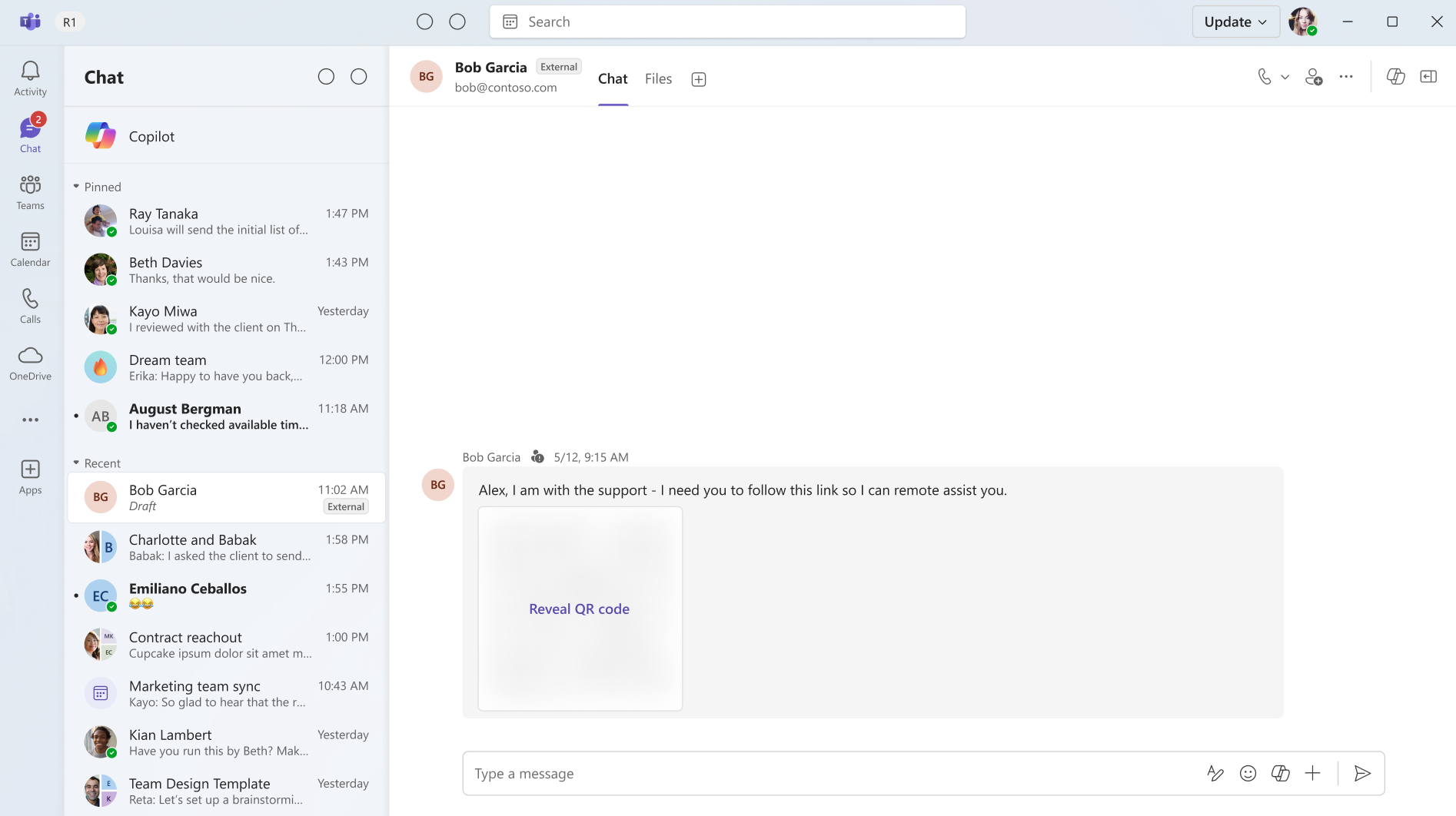Add a new tab to chat
Image resolution: width=1456 pixels, height=816 pixels.
pos(699,79)
